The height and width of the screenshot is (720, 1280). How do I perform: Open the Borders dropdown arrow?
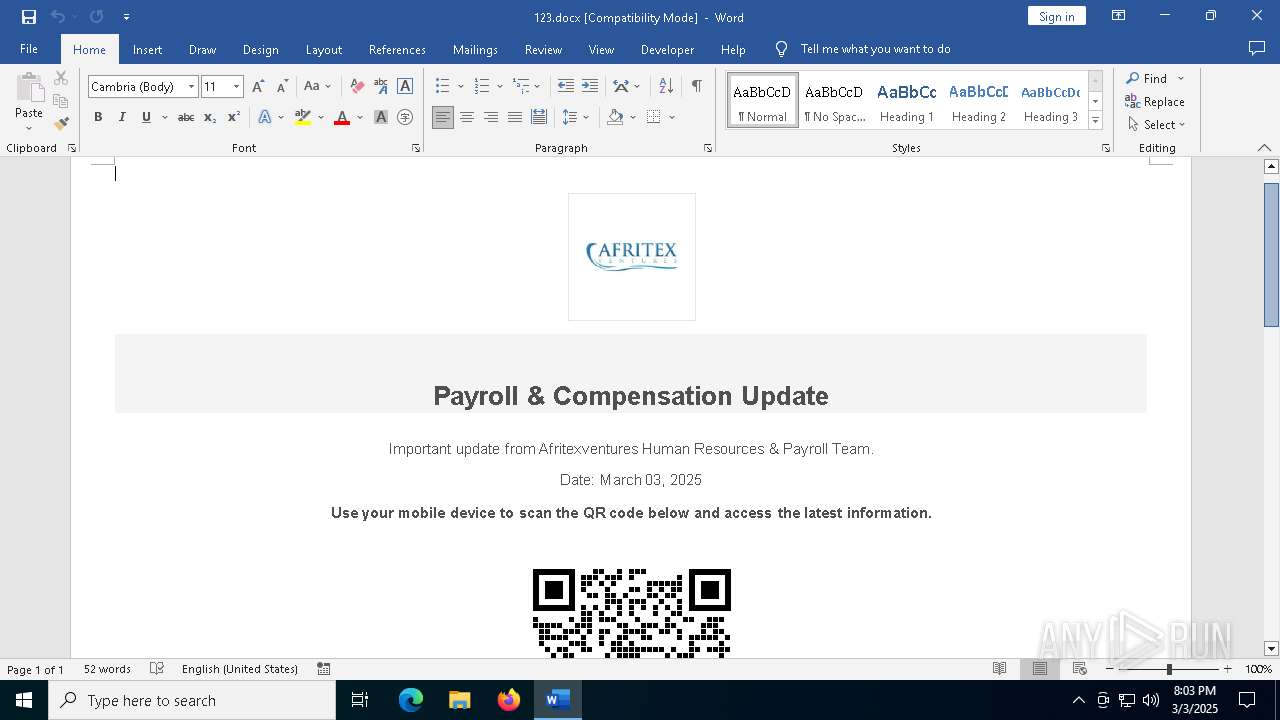tap(672, 117)
